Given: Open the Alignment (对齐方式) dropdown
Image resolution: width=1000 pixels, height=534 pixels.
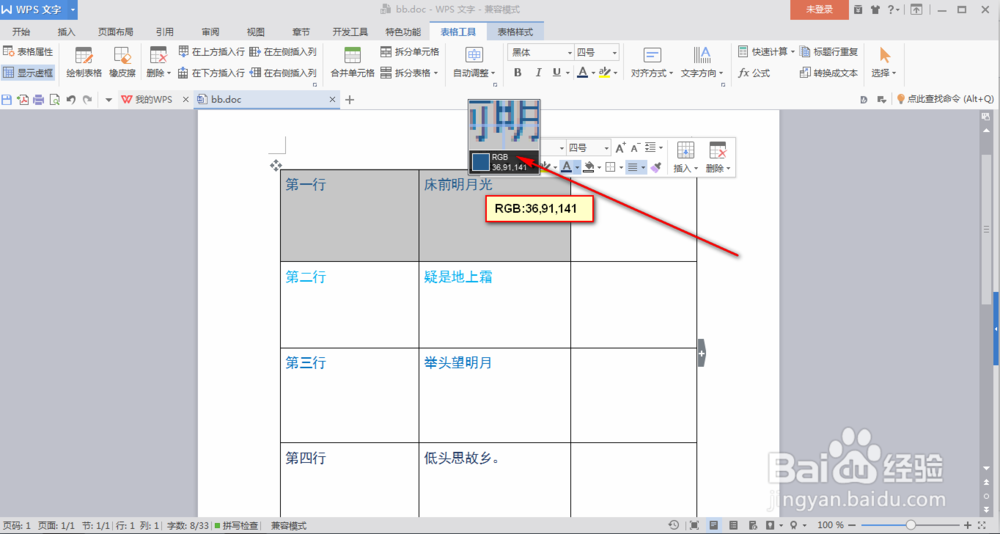Looking at the screenshot, I should (652, 62).
